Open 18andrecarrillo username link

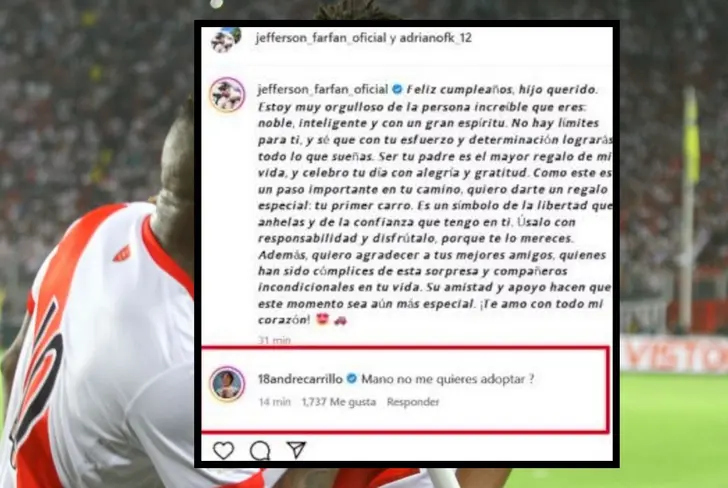[x=300, y=379]
